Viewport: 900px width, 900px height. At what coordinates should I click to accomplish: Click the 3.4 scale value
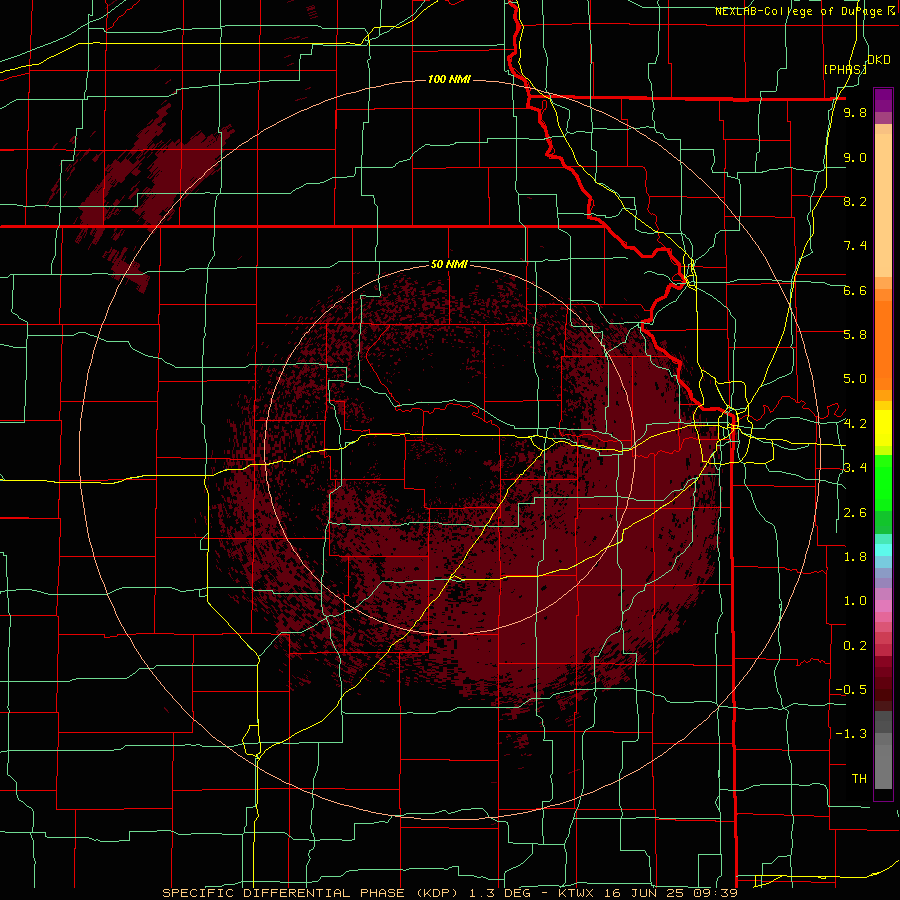tap(855, 467)
